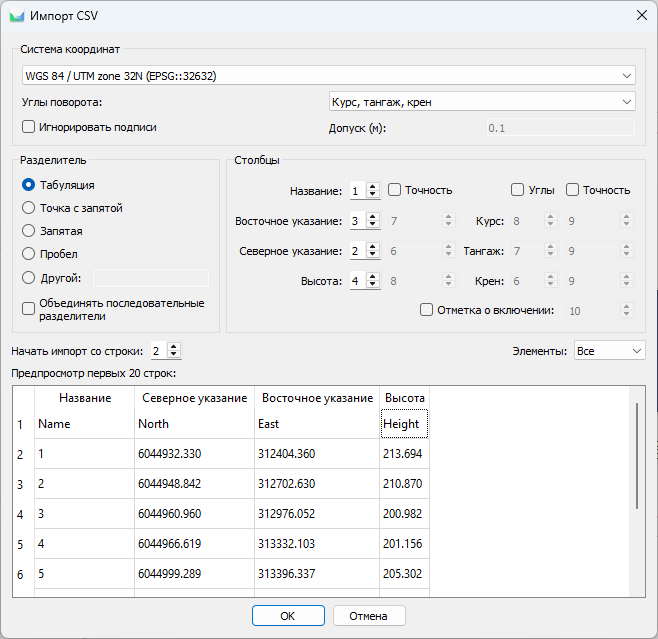Select the Name cell in preview
The width and height of the screenshot is (658, 639).
85,424
